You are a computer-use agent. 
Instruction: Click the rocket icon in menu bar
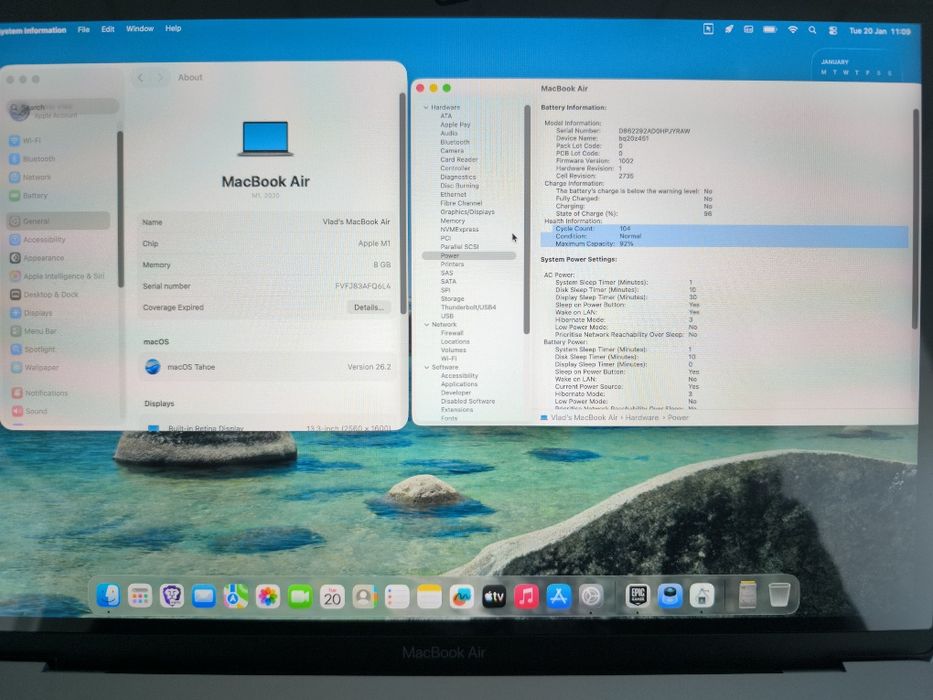point(729,29)
